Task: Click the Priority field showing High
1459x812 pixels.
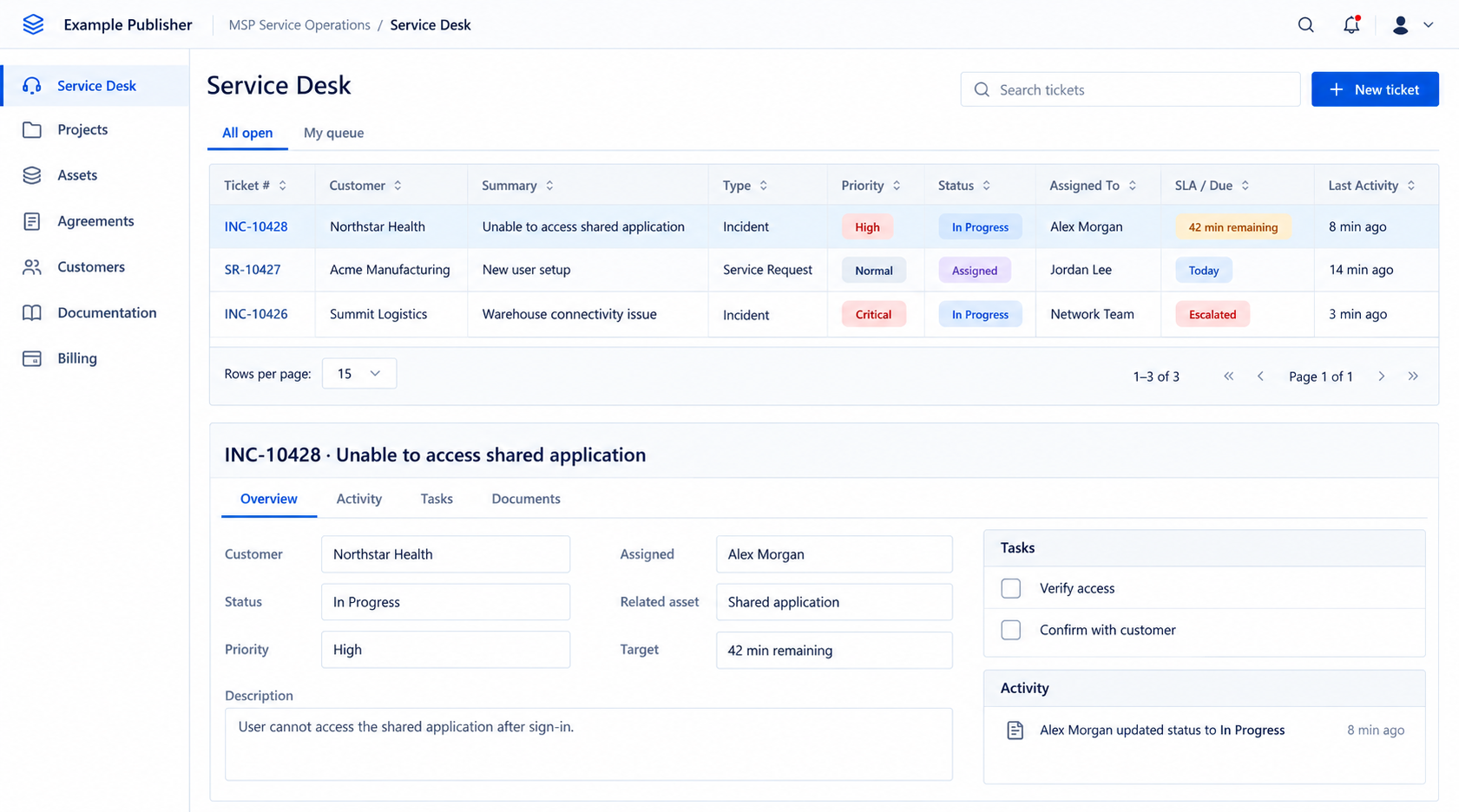Action: click(445, 650)
